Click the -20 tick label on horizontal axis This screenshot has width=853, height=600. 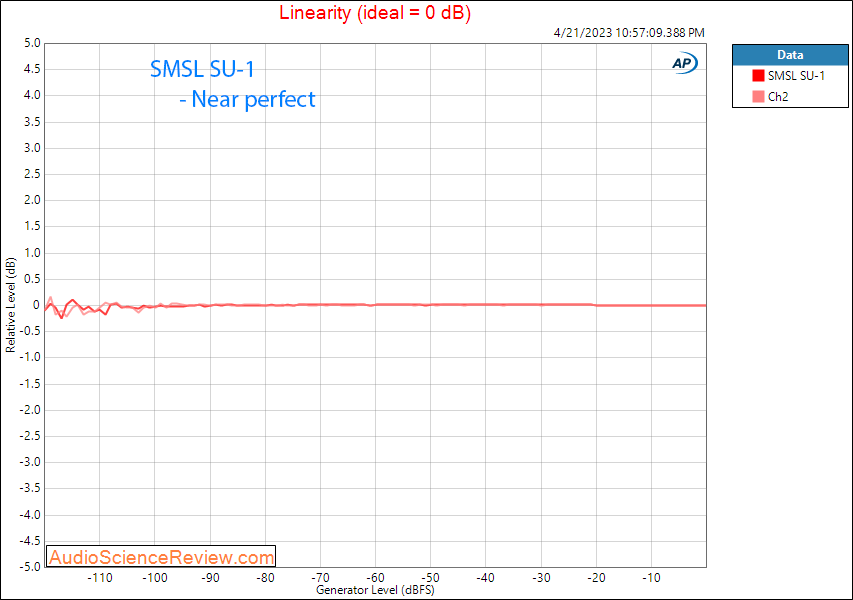click(596, 578)
